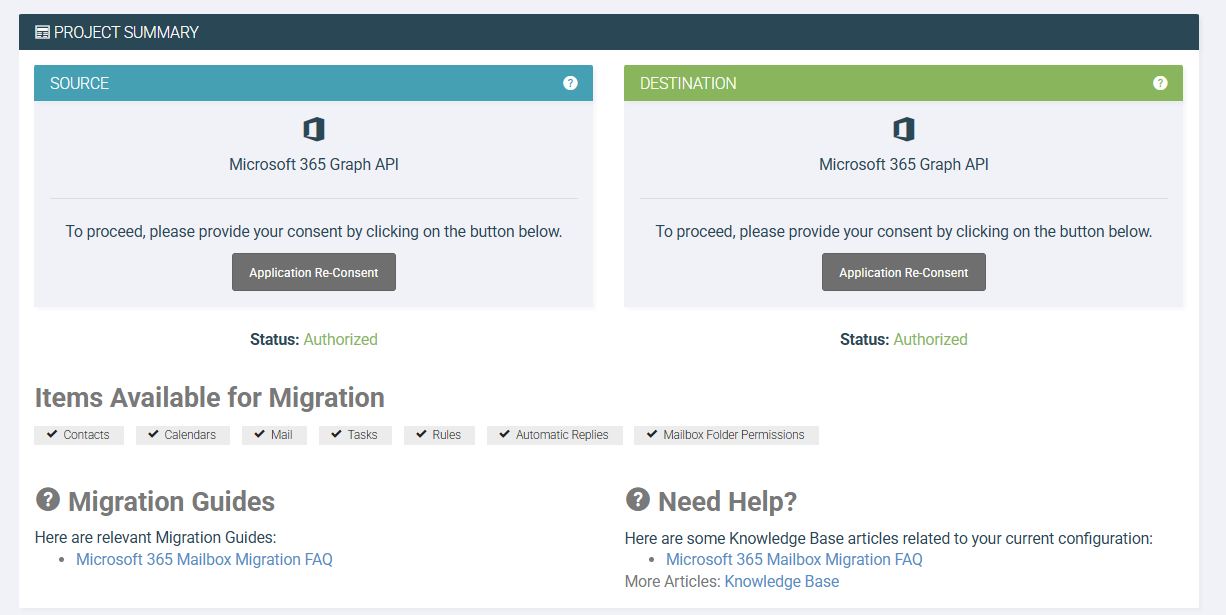The image size is (1226, 615).
Task: Click the Tasks checkmark tag
Action: click(x=356, y=435)
